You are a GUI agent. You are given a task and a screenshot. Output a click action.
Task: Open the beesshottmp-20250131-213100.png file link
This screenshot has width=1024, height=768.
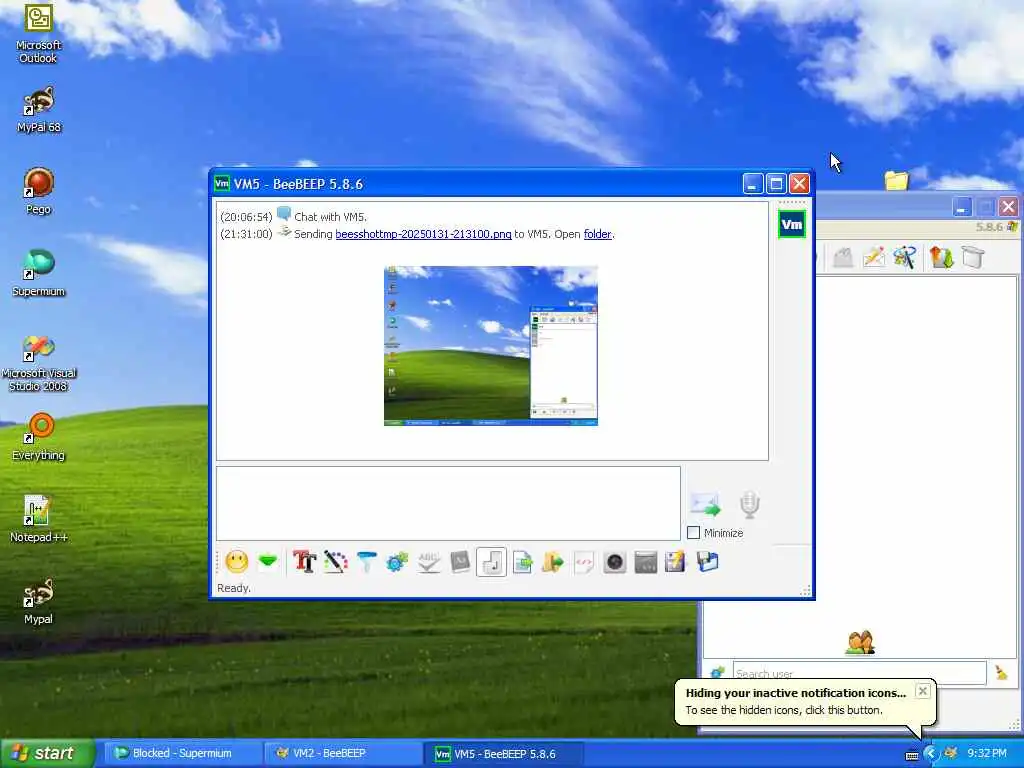pyautogui.click(x=423, y=234)
